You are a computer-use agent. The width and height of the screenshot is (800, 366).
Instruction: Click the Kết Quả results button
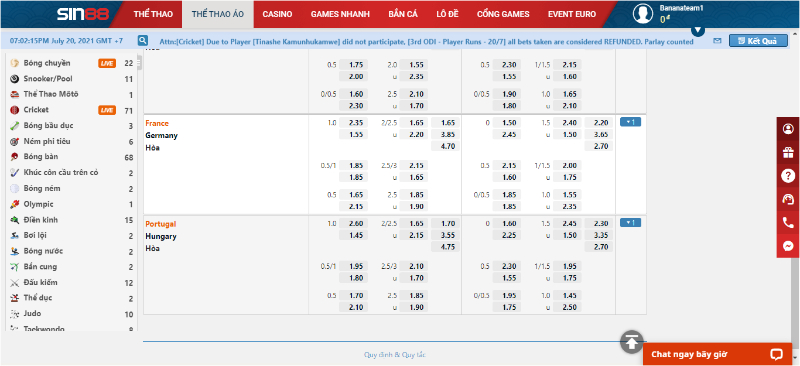[x=758, y=41]
